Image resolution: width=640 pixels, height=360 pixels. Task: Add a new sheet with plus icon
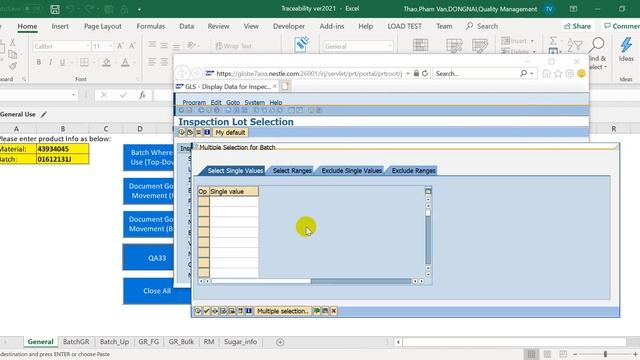(x=280, y=342)
